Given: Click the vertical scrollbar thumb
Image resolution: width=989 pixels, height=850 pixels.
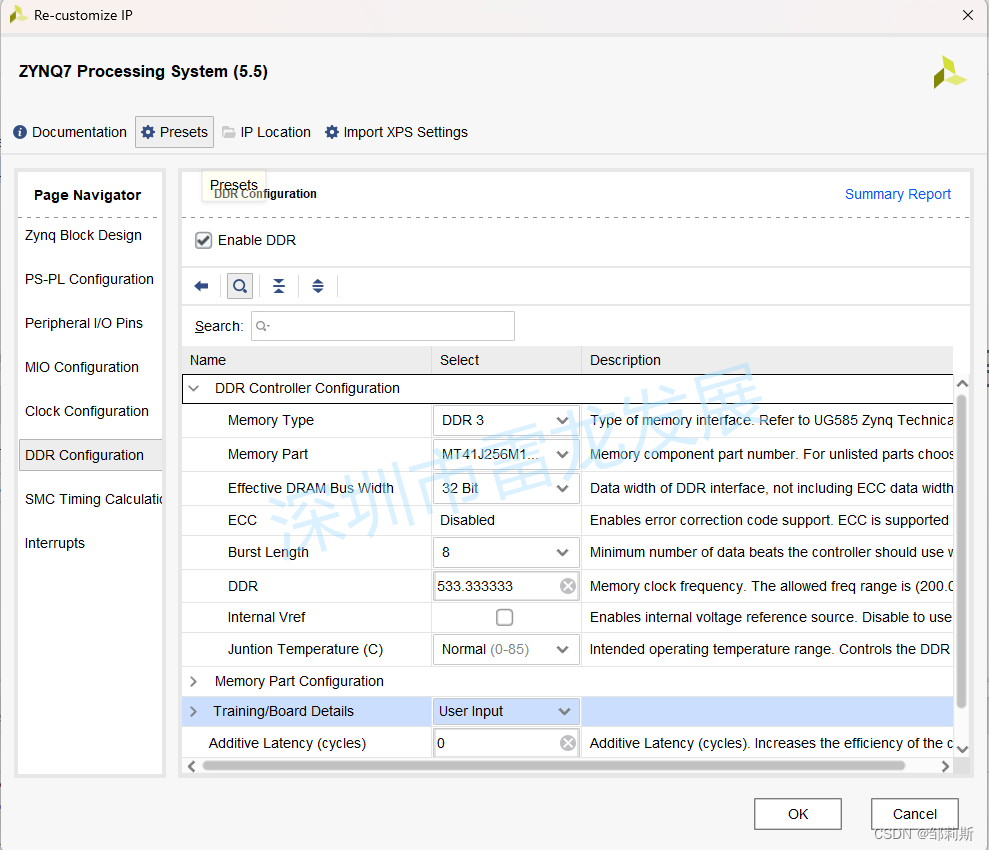Looking at the screenshot, I should (961, 551).
